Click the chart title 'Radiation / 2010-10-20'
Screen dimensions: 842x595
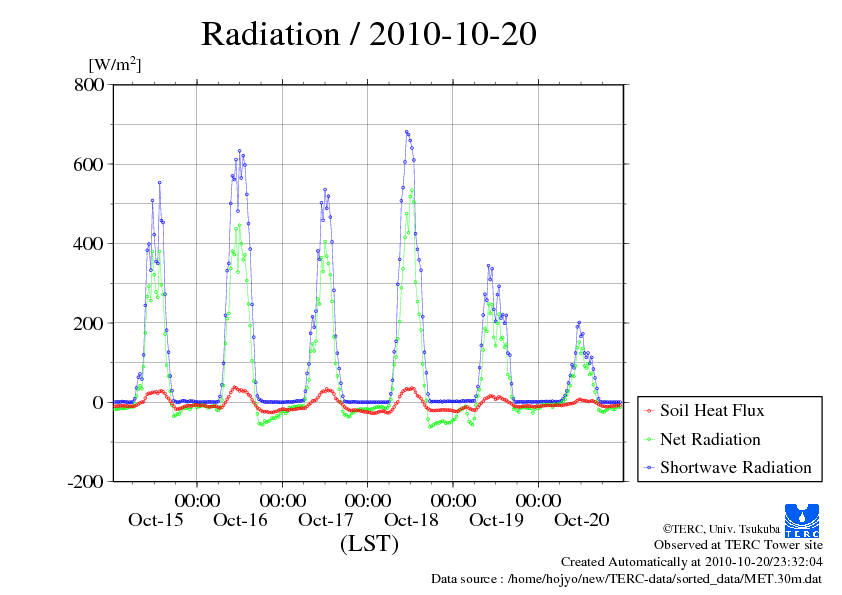point(369,34)
